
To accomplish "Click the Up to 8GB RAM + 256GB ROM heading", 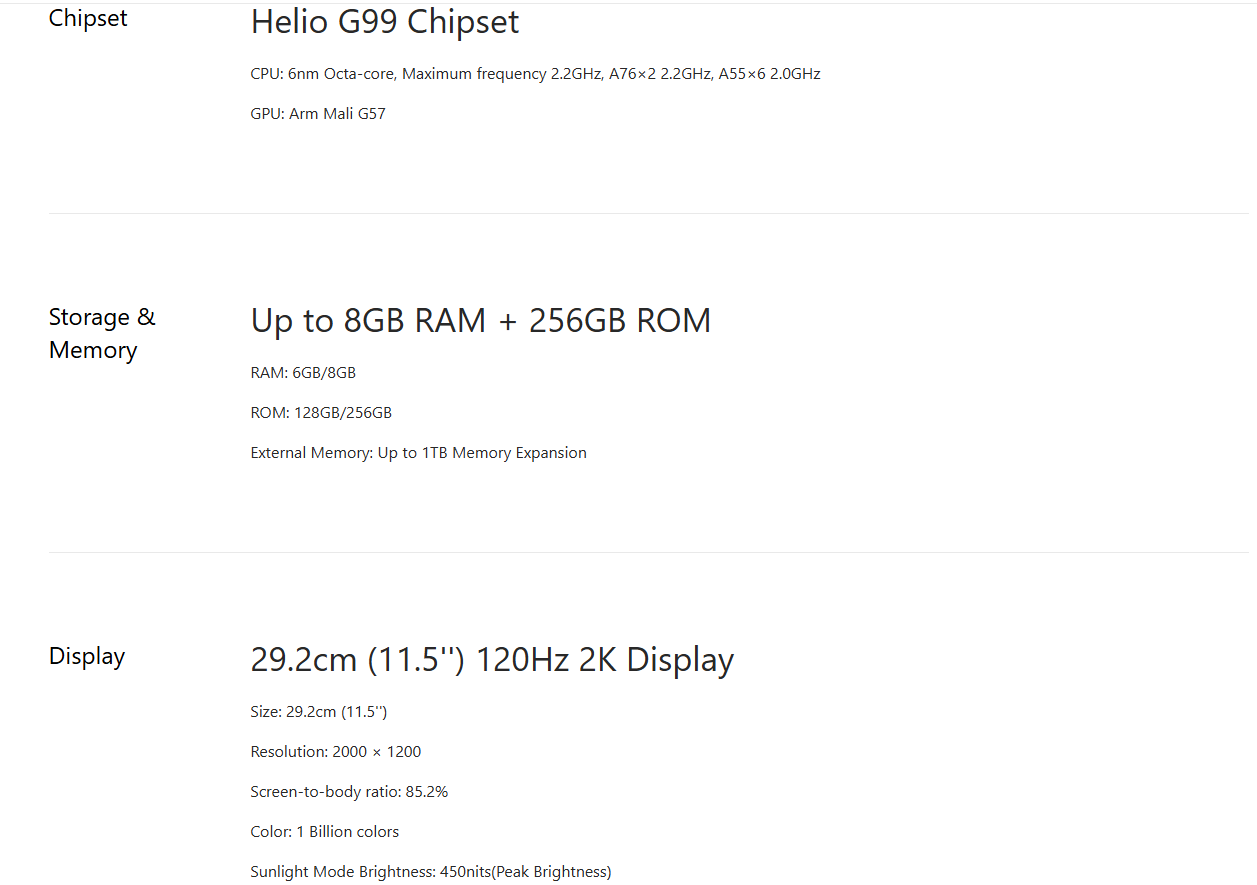I will tap(481, 320).
